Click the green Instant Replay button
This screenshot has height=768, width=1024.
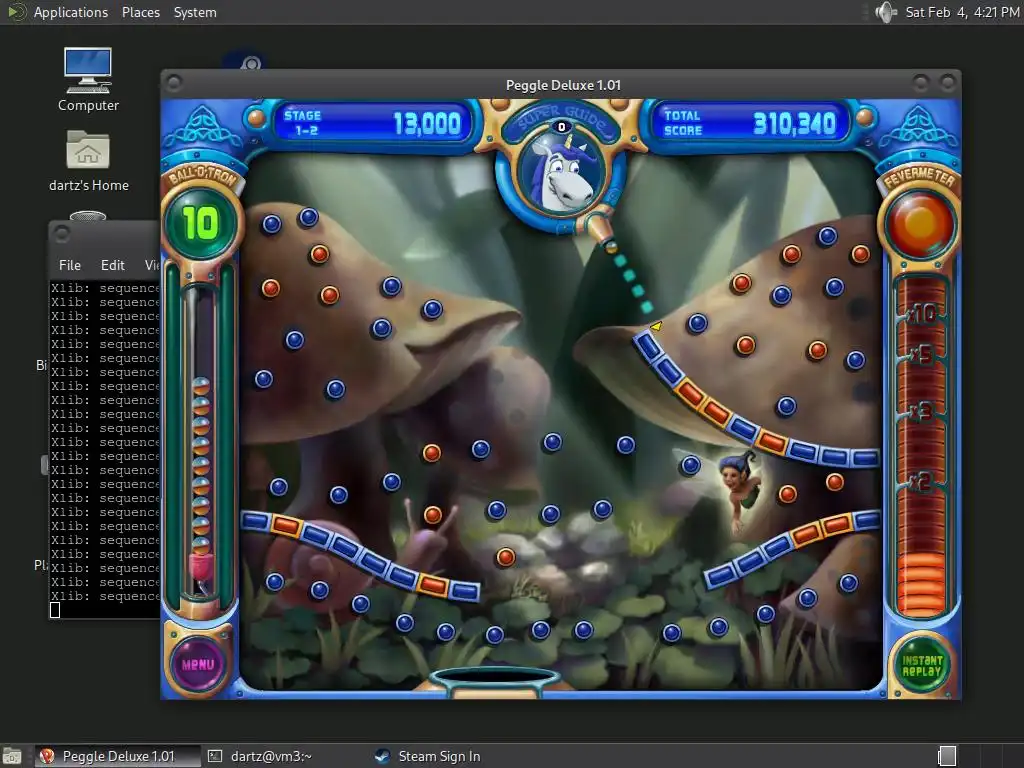point(921,665)
